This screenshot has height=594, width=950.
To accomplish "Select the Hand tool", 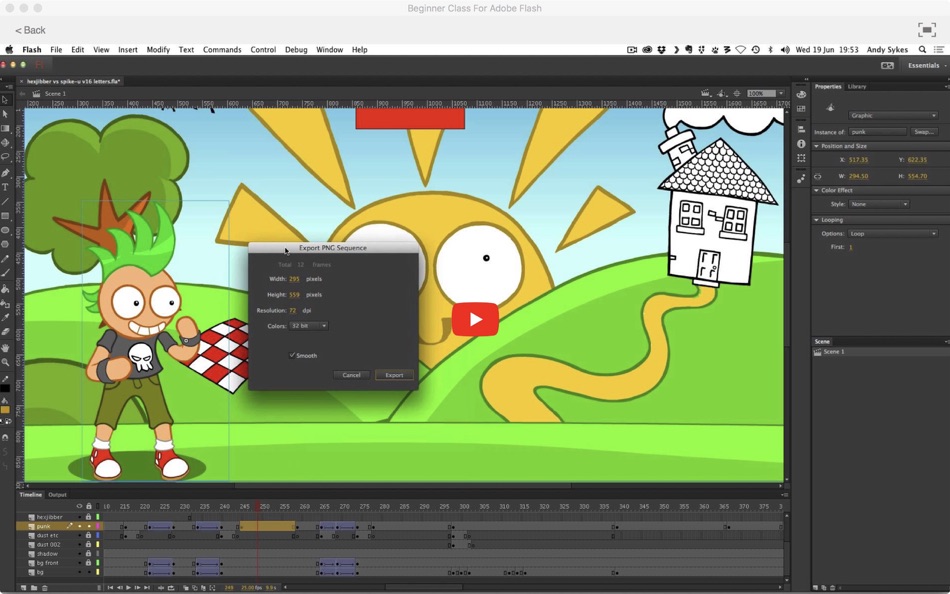I will [5, 348].
